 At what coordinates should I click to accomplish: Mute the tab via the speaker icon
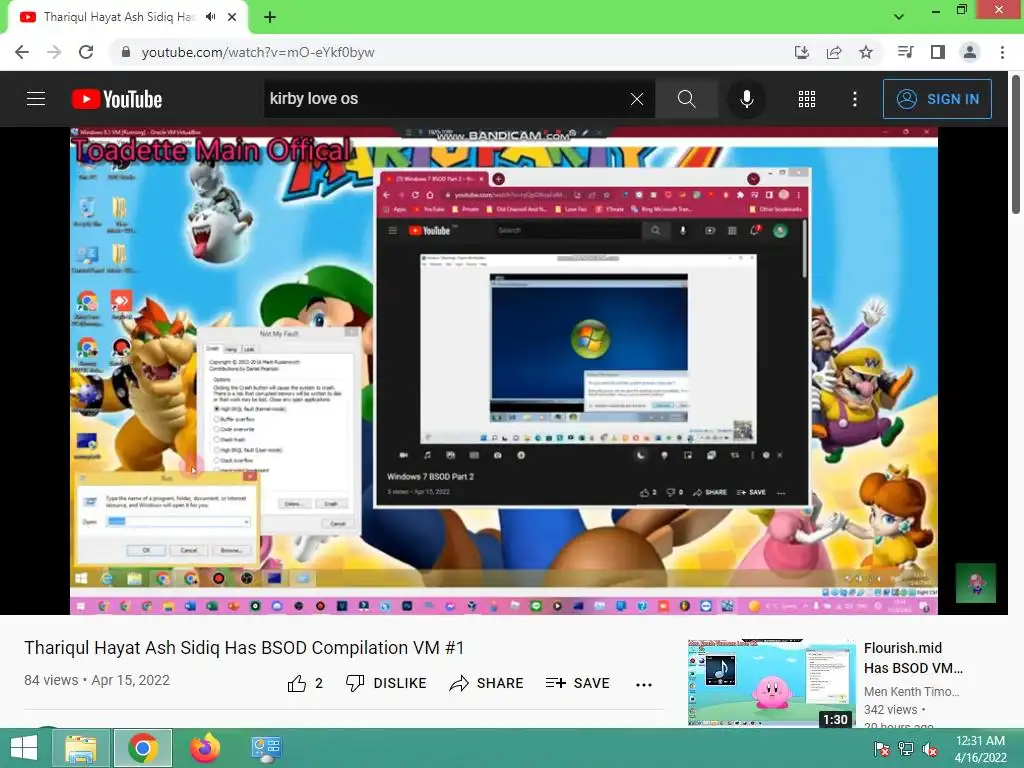pyautogui.click(x=210, y=17)
